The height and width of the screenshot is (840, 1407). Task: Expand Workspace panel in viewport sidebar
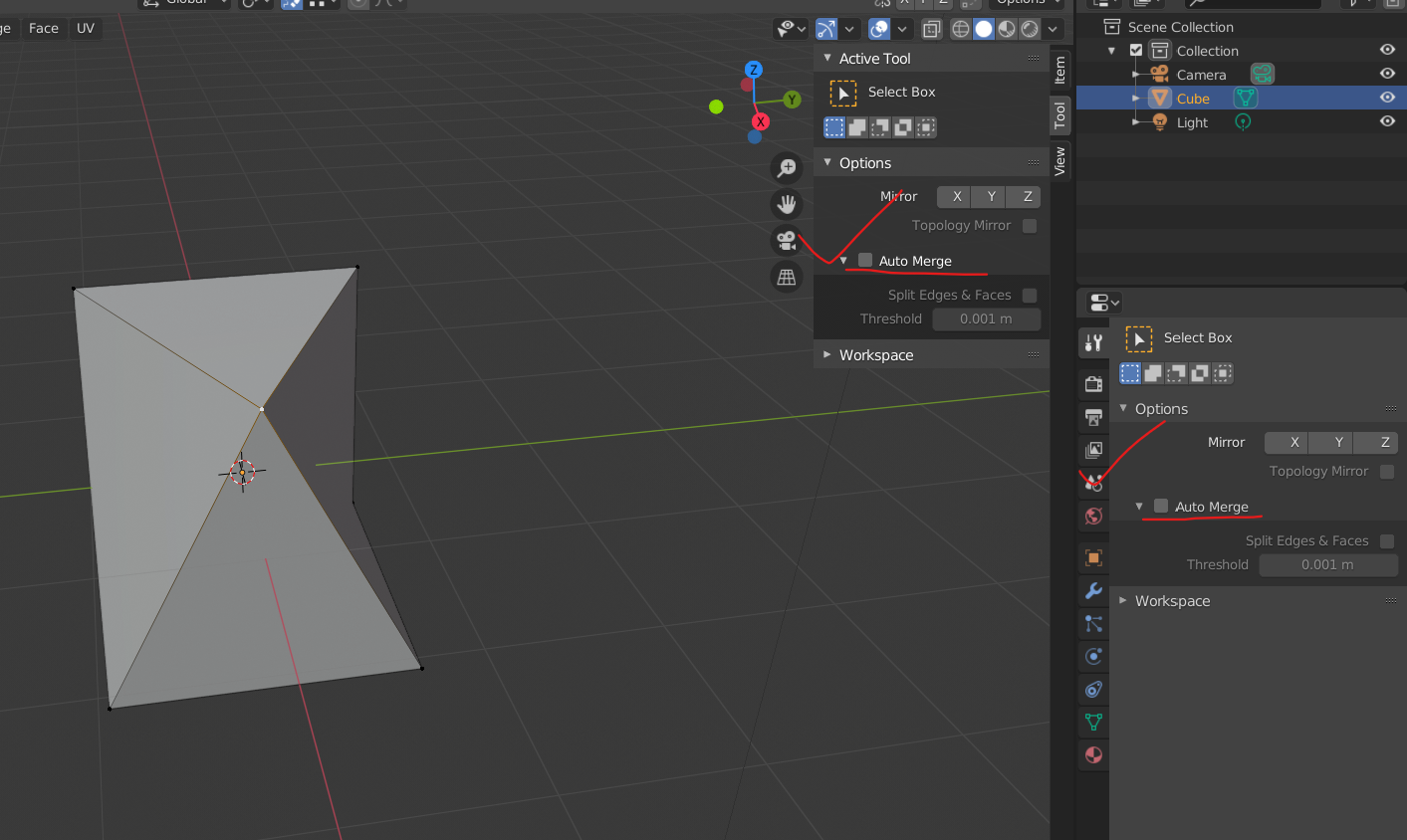tap(827, 354)
